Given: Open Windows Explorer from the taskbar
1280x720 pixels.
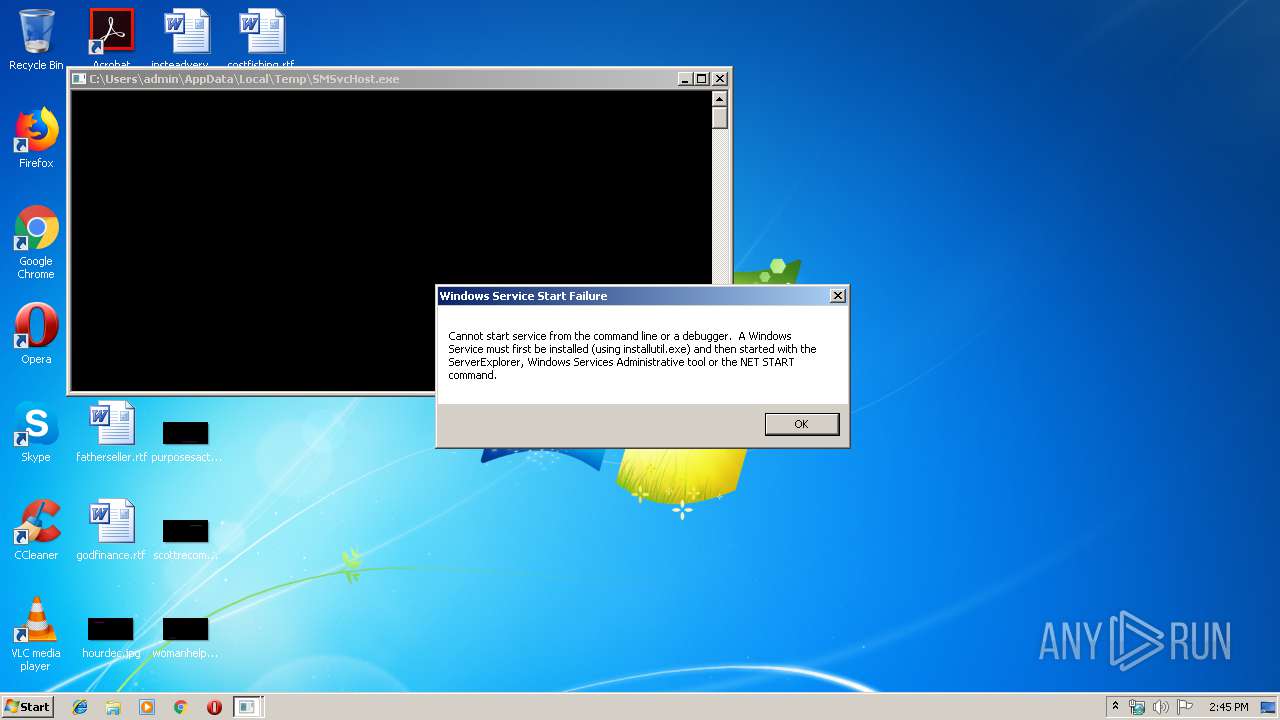Looking at the screenshot, I should coord(113,707).
